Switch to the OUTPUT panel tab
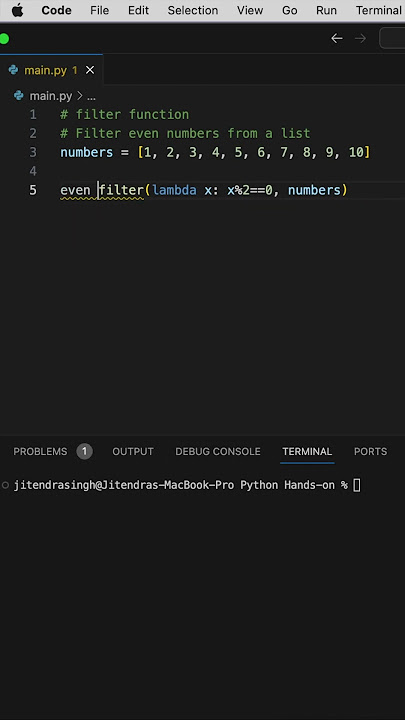 [133, 451]
